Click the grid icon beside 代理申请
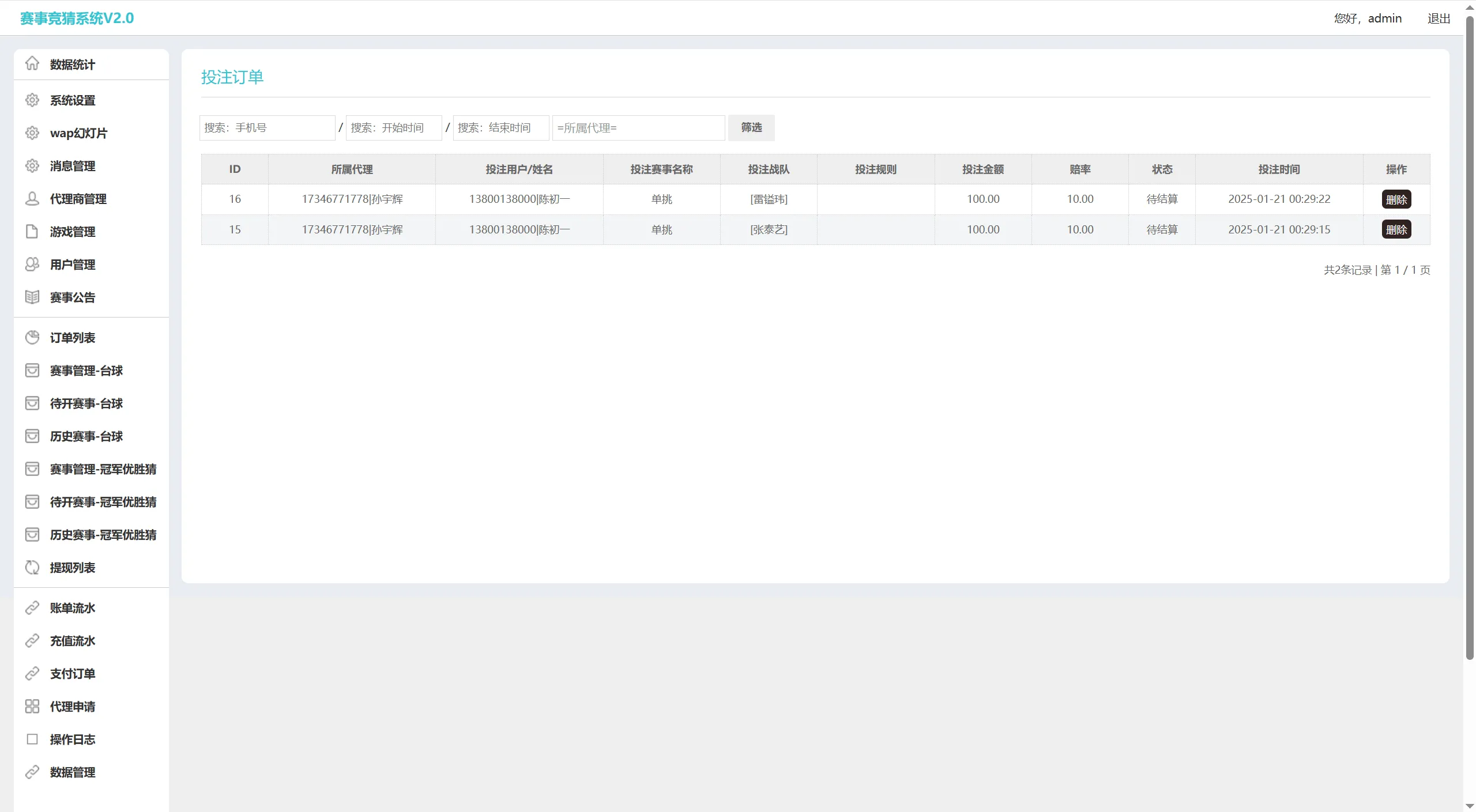The width and height of the screenshot is (1476, 812). (x=32, y=707)
